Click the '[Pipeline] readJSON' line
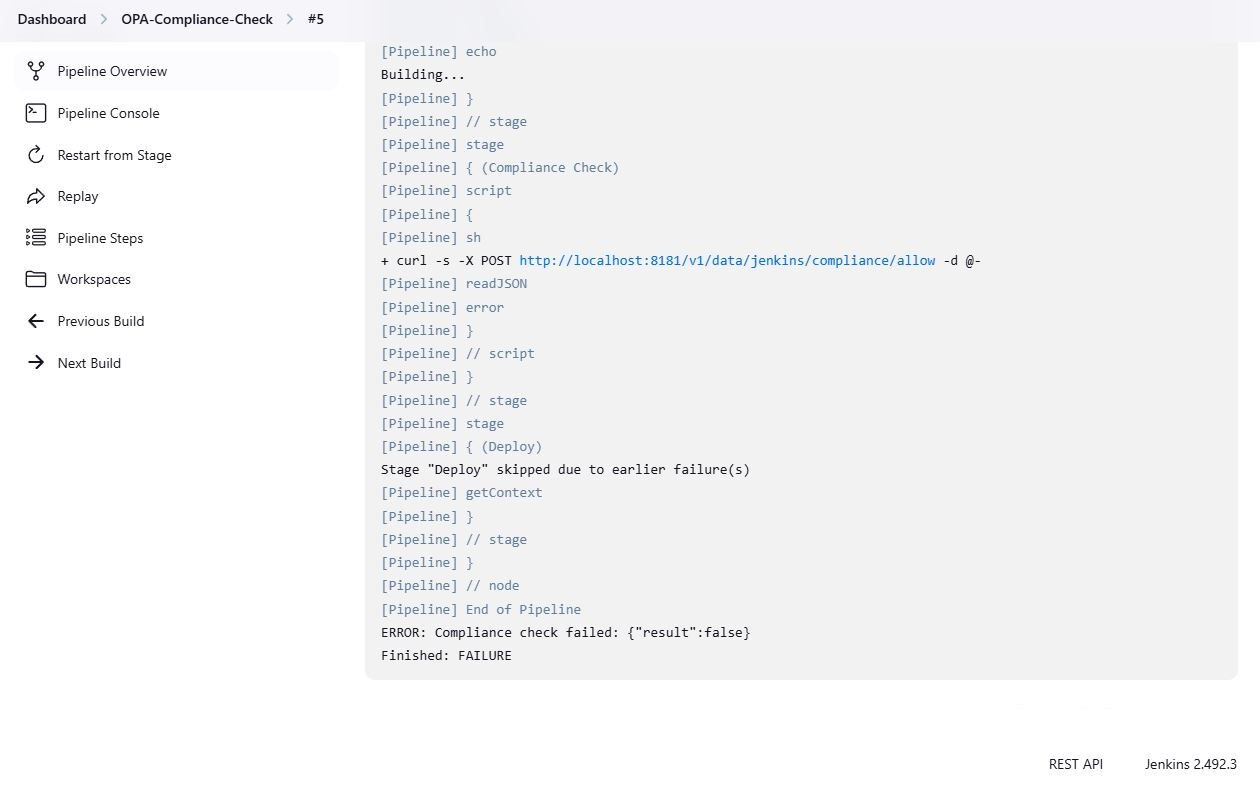The image size is (1260, 787). (454, 284)
